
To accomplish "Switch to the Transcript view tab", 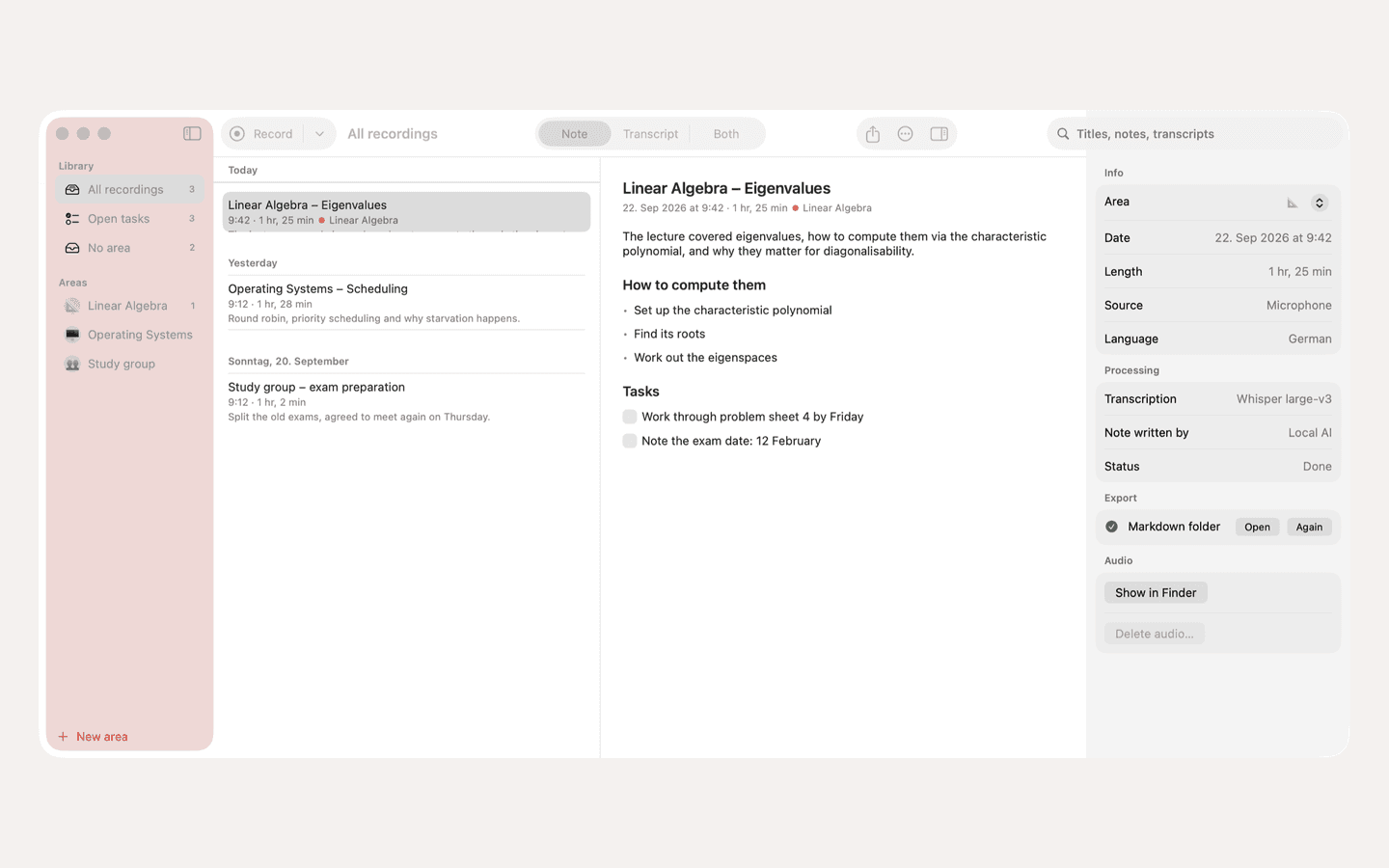I will coord(650,134).
